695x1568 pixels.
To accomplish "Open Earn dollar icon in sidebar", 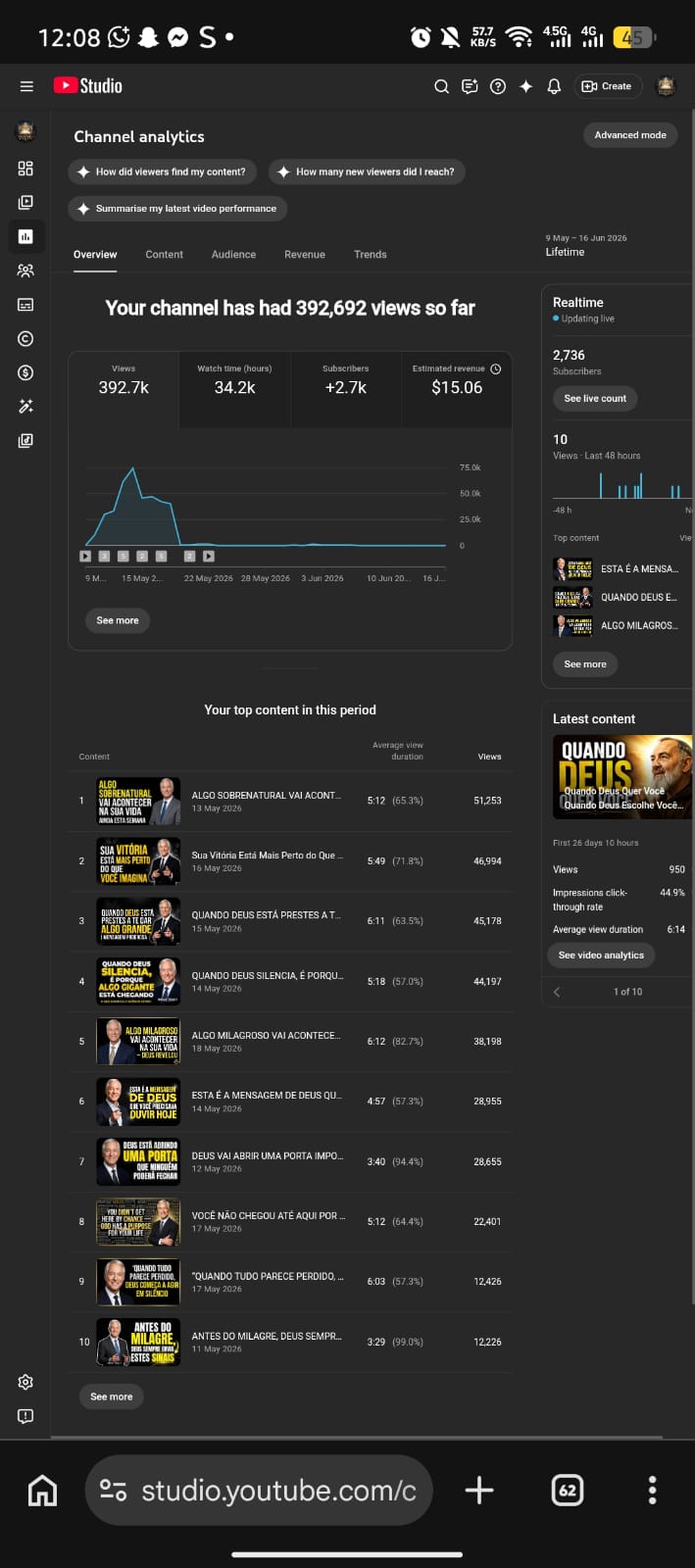I will coord(25,372).
